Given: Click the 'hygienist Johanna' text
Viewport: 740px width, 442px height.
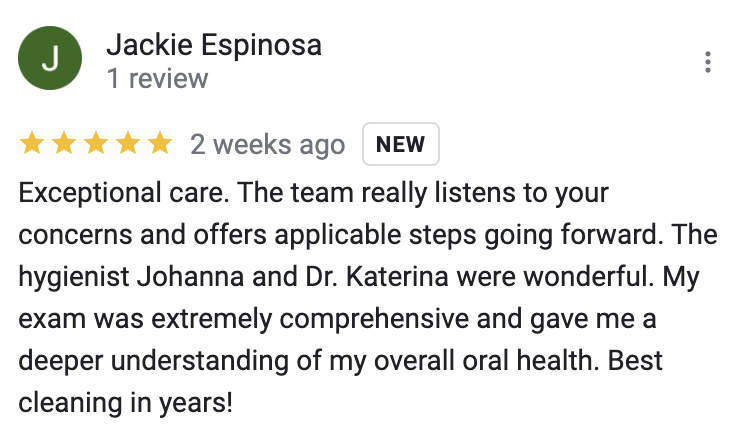Looking at the screenshot, I should (x=131, y=277).
